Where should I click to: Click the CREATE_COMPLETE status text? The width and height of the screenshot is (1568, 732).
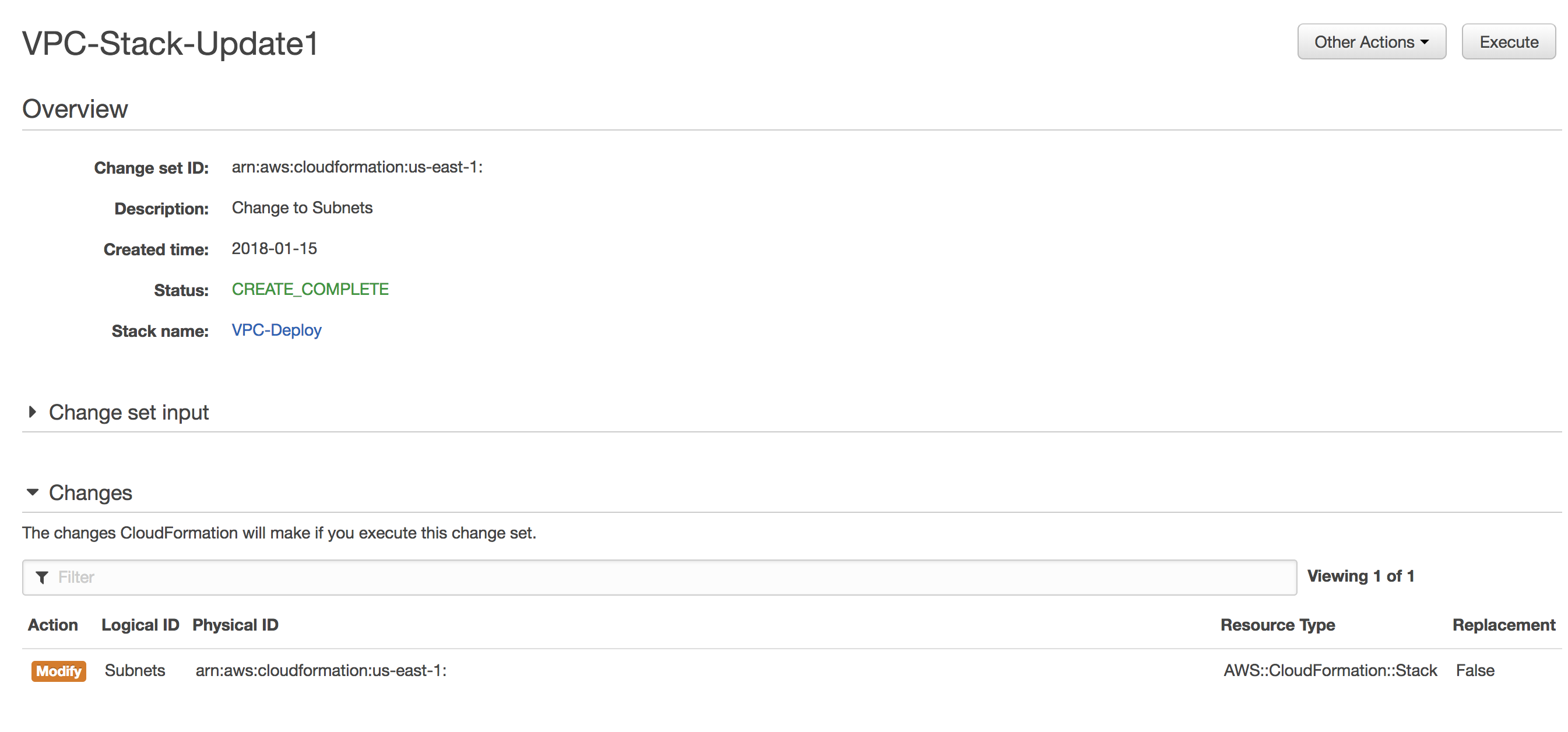310,289
